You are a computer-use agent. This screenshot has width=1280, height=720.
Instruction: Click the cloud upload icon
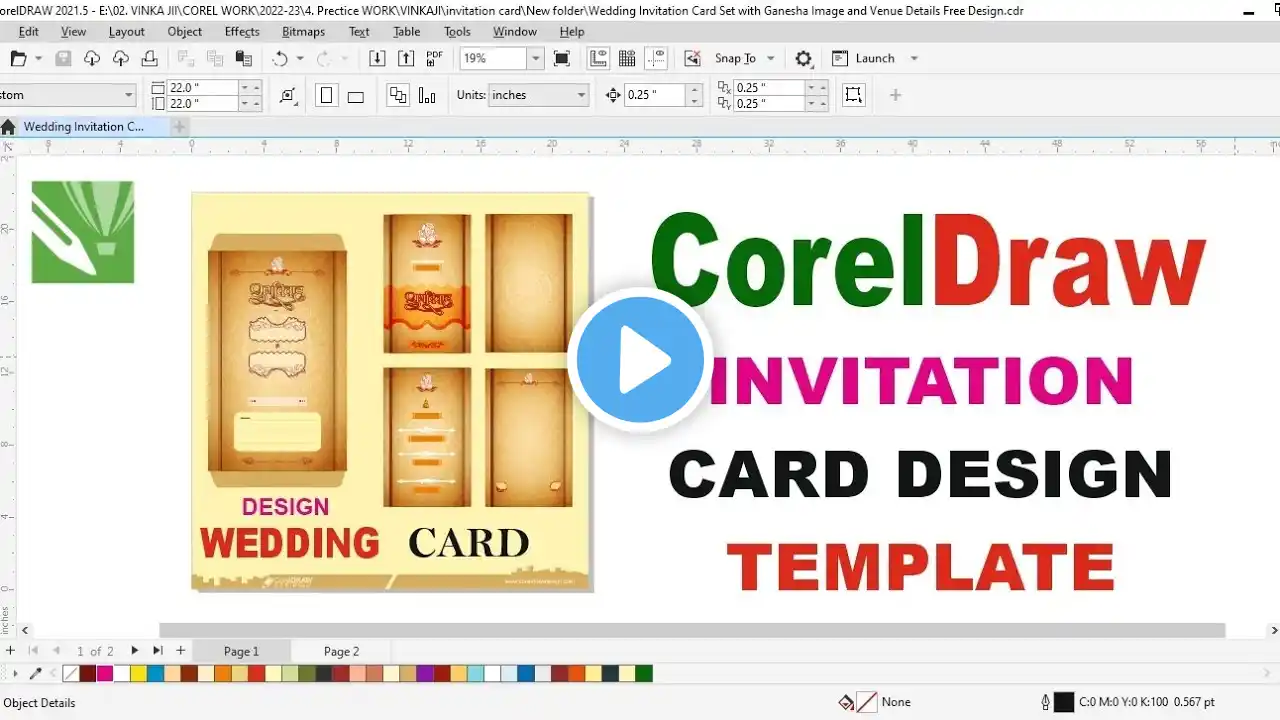click(x=121, y=59)
